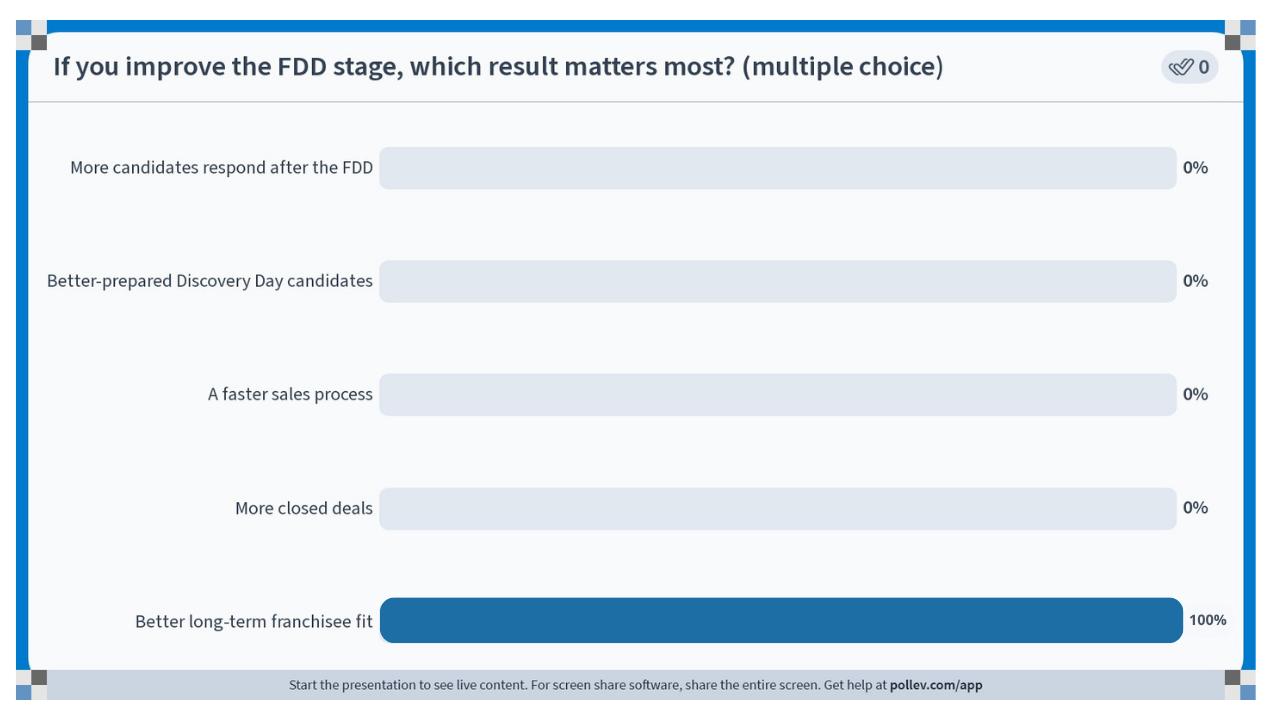Click the top-left corner marker squares
Viewport: 1280px width, 720px height.
coord(32,35)
